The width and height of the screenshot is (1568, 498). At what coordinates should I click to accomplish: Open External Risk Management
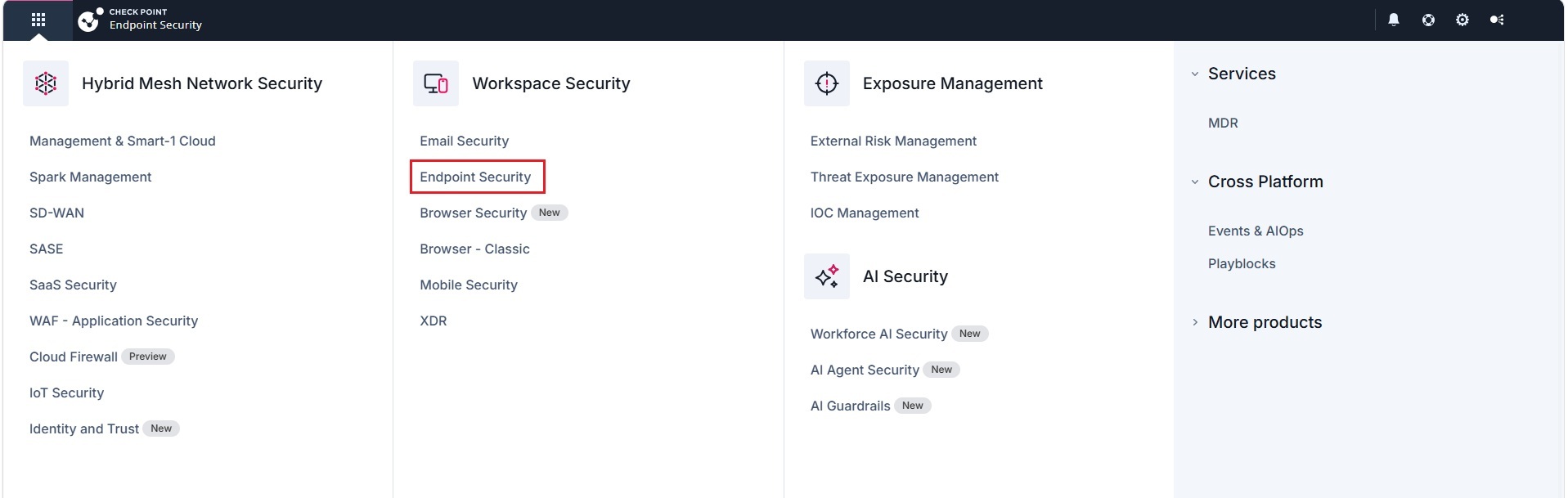893,141
